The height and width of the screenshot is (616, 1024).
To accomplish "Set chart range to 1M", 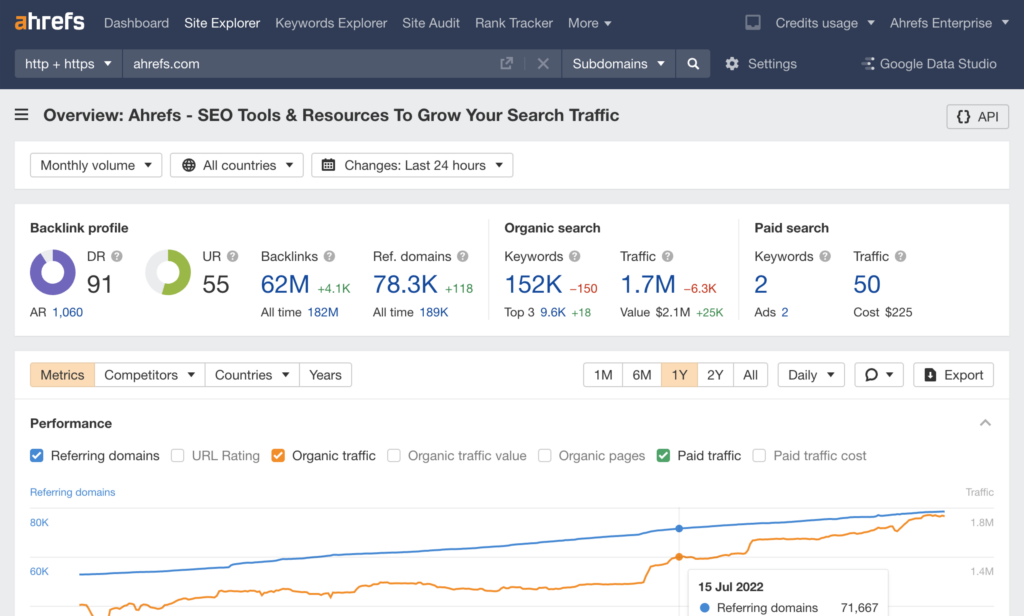I will click(x=603, y=375).
